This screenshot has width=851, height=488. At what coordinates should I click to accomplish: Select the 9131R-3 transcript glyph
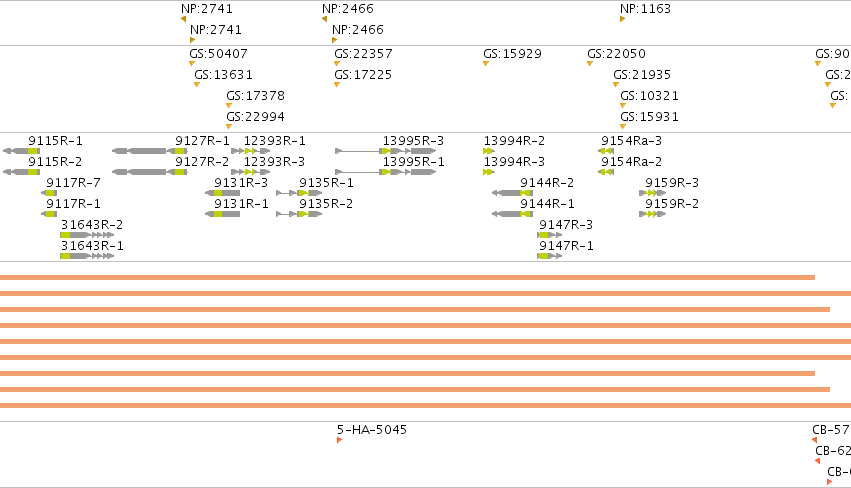click(223, 193)
